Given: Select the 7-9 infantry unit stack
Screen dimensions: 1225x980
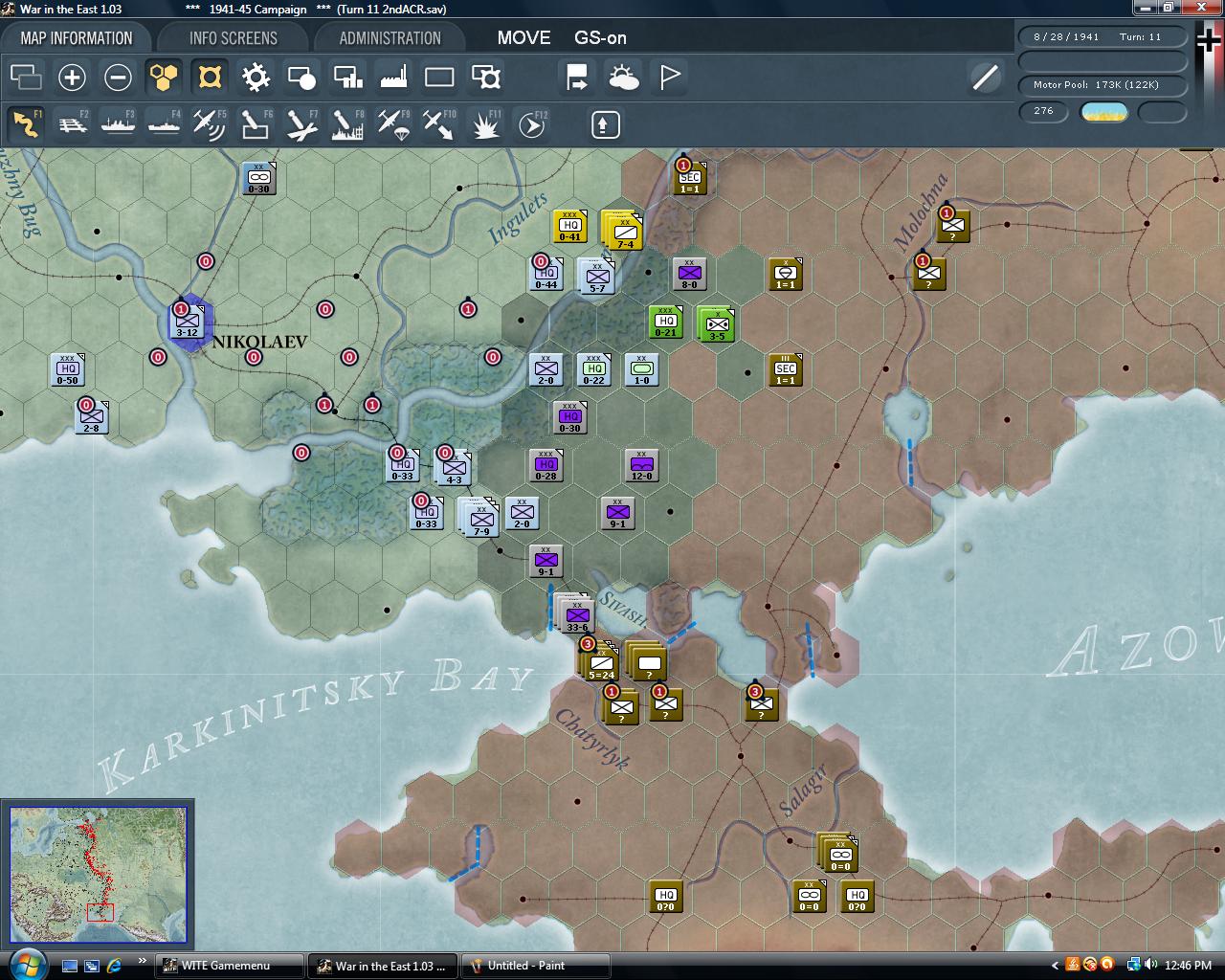Looking at the screenshot, I should pos(479,518).
